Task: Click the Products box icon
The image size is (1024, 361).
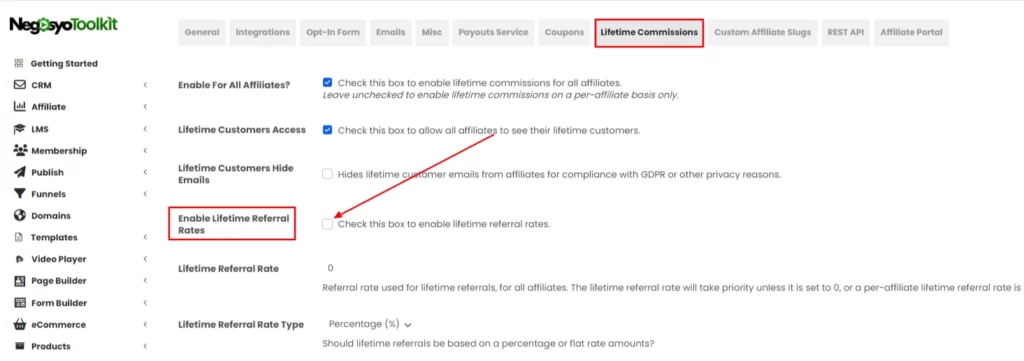Action: 19,346
